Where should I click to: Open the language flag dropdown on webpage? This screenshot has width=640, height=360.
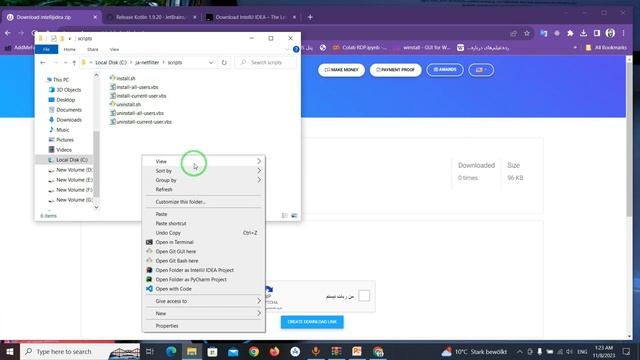pyautogui.click(x=481, y=70)
